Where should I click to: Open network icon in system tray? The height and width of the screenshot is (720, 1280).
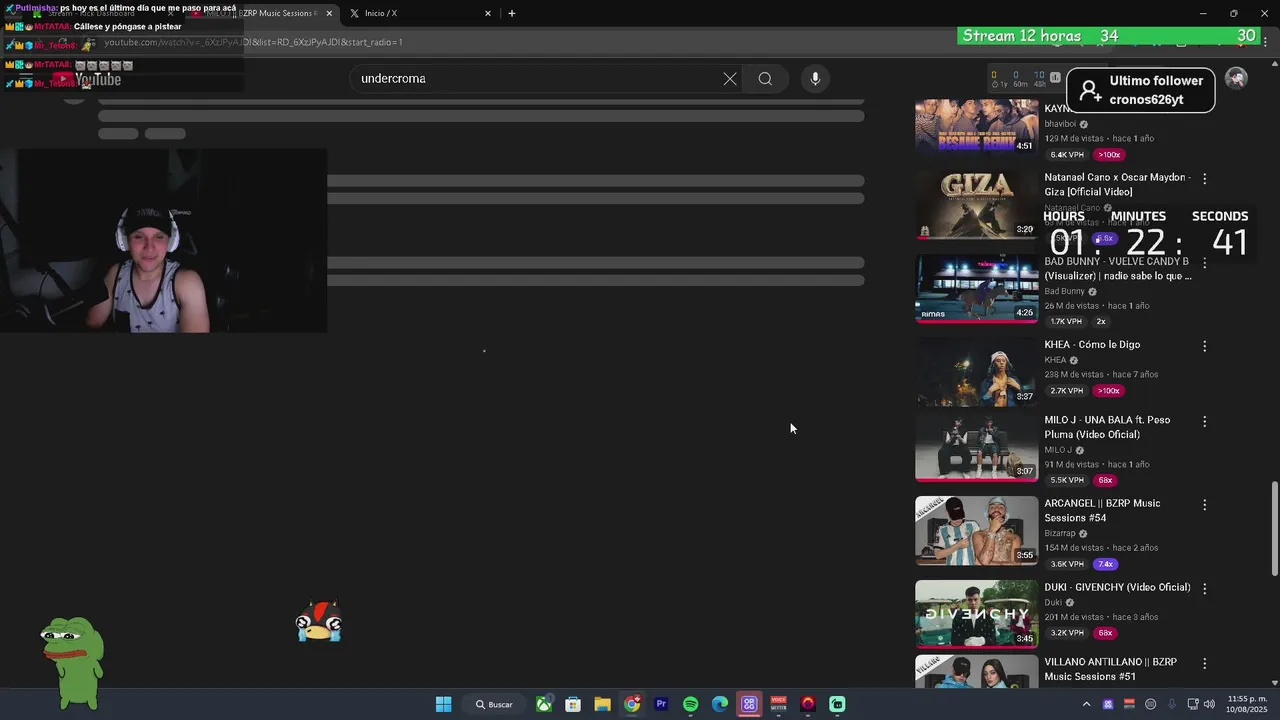pos(1193,704)
